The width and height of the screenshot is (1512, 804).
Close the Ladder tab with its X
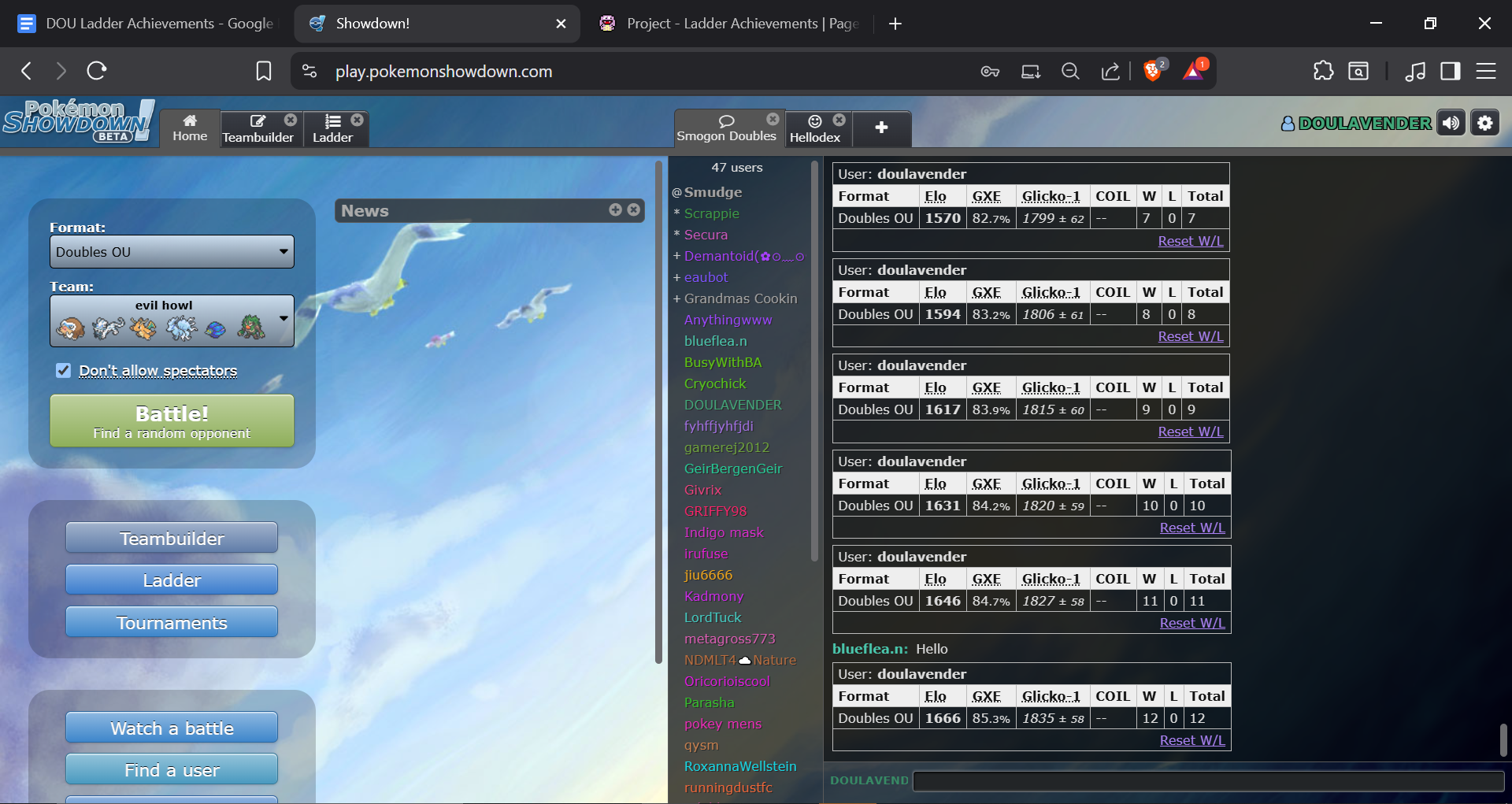pyautogui.click(x=358, y=120)
